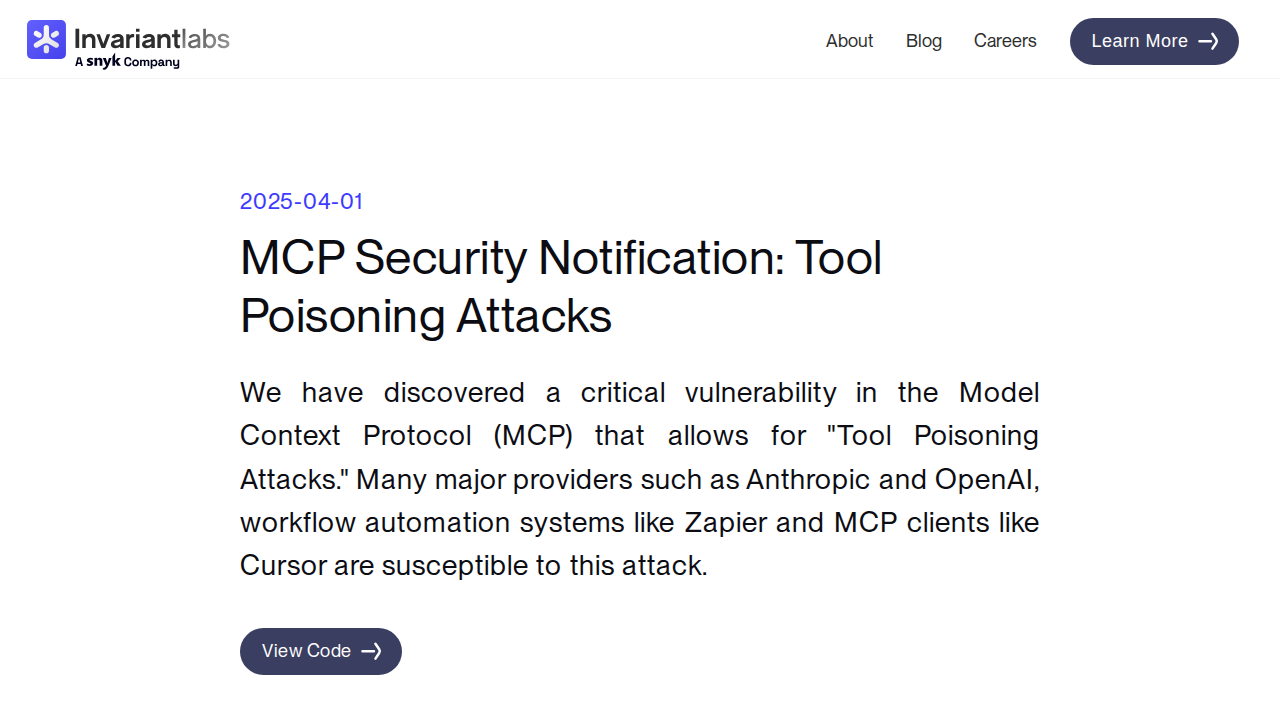Click the 'MCP Security Notification' headline

[510, 258]
